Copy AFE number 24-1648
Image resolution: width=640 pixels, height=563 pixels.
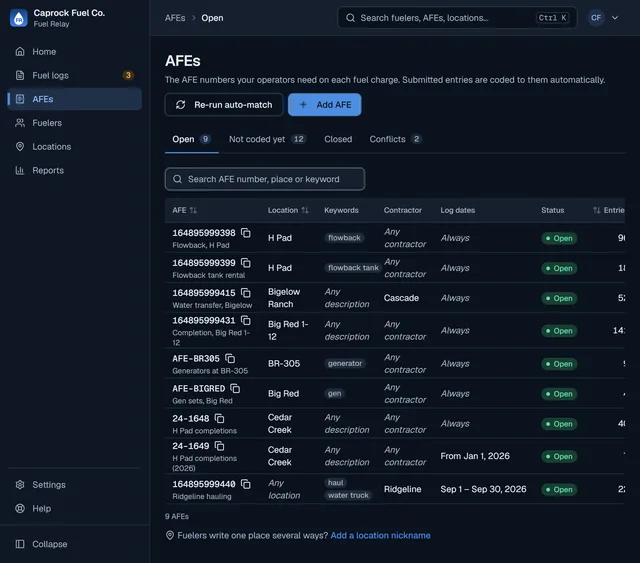[x=220, y=418]
